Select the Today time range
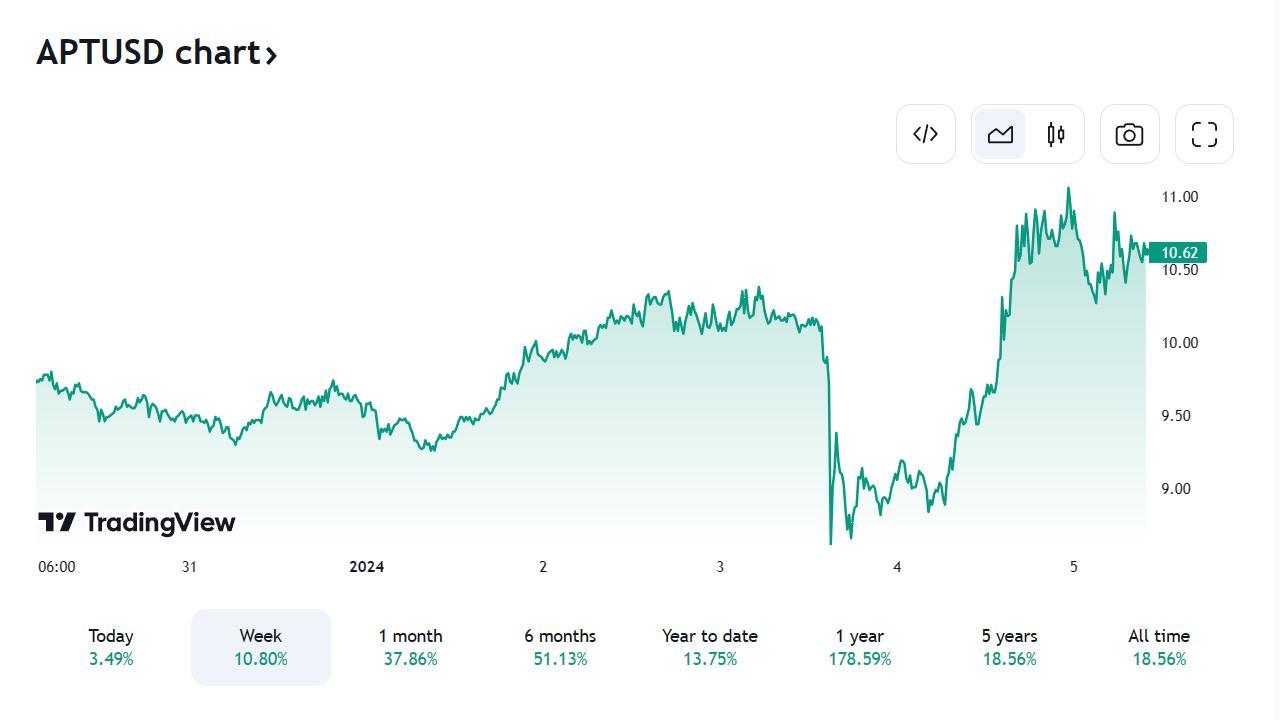 pyautogui.click(x=111, y=647)
